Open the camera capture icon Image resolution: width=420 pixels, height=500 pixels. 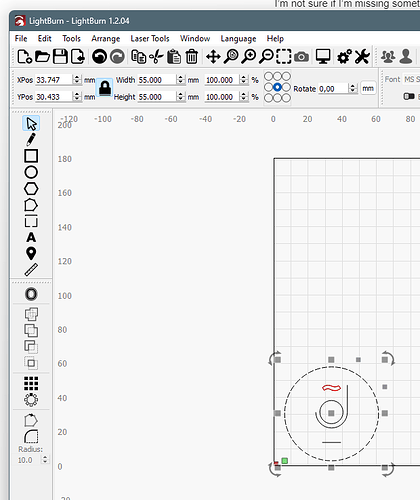[301, 57]
